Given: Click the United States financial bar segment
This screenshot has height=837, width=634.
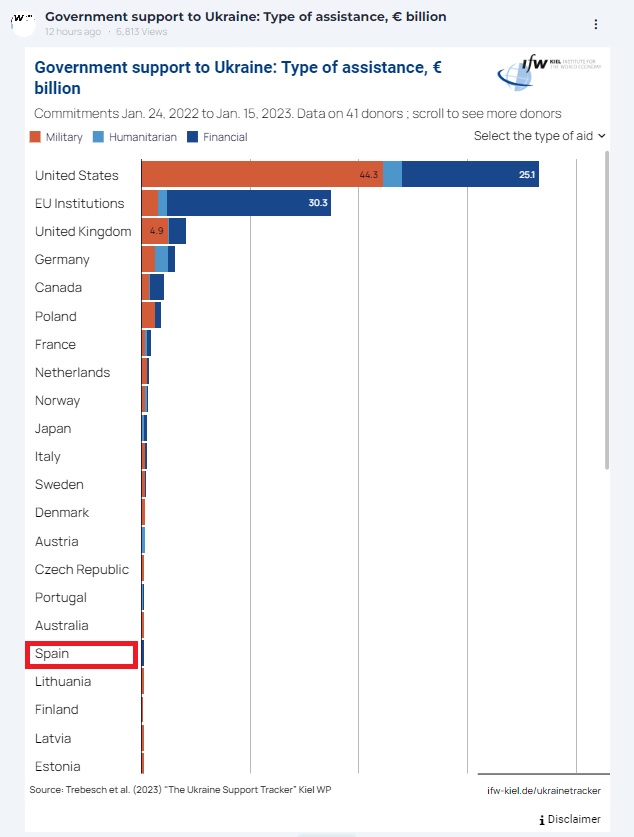Looking at the screenshot, I should [x=470, y=175].
